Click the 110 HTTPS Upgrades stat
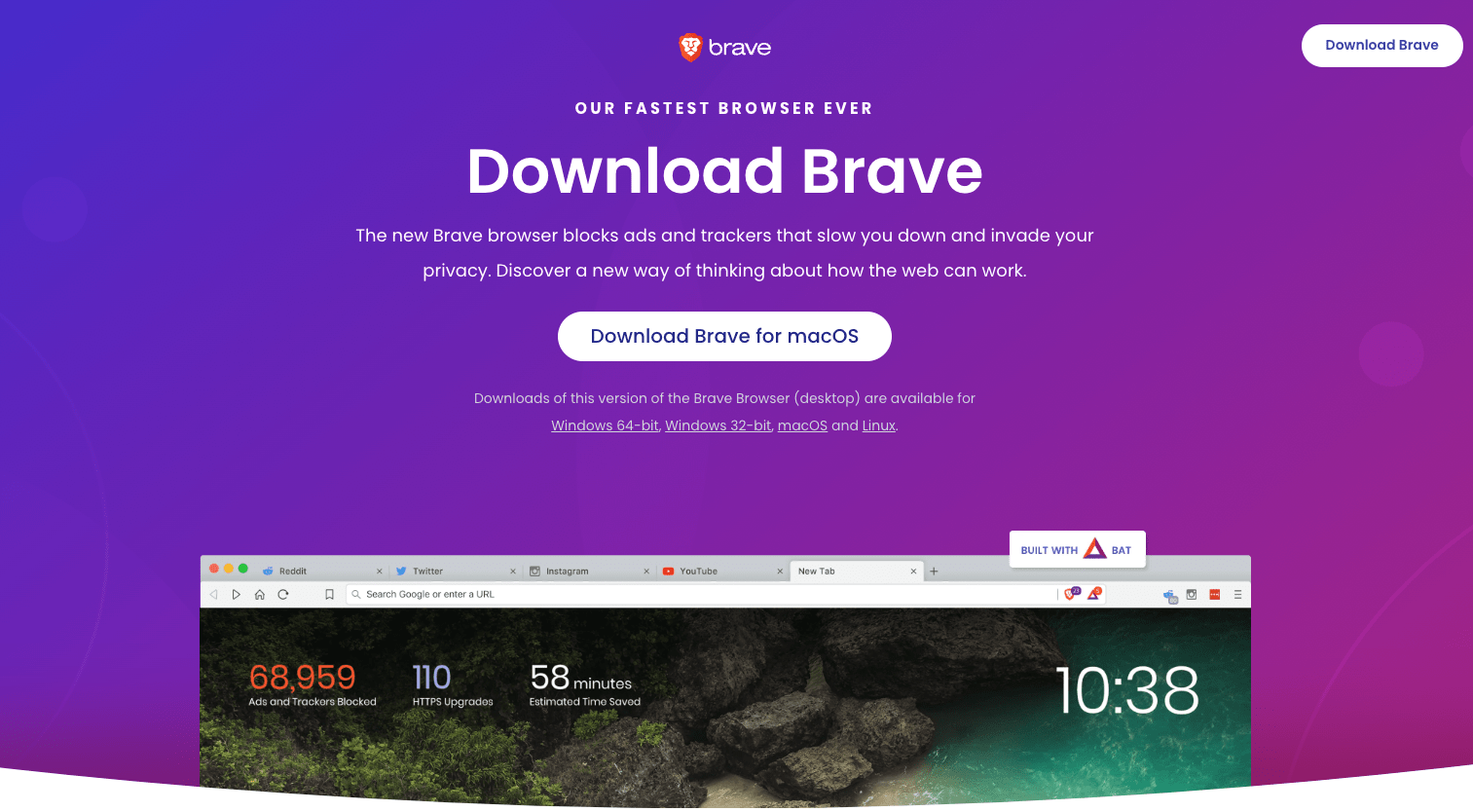 coord(452,684)
